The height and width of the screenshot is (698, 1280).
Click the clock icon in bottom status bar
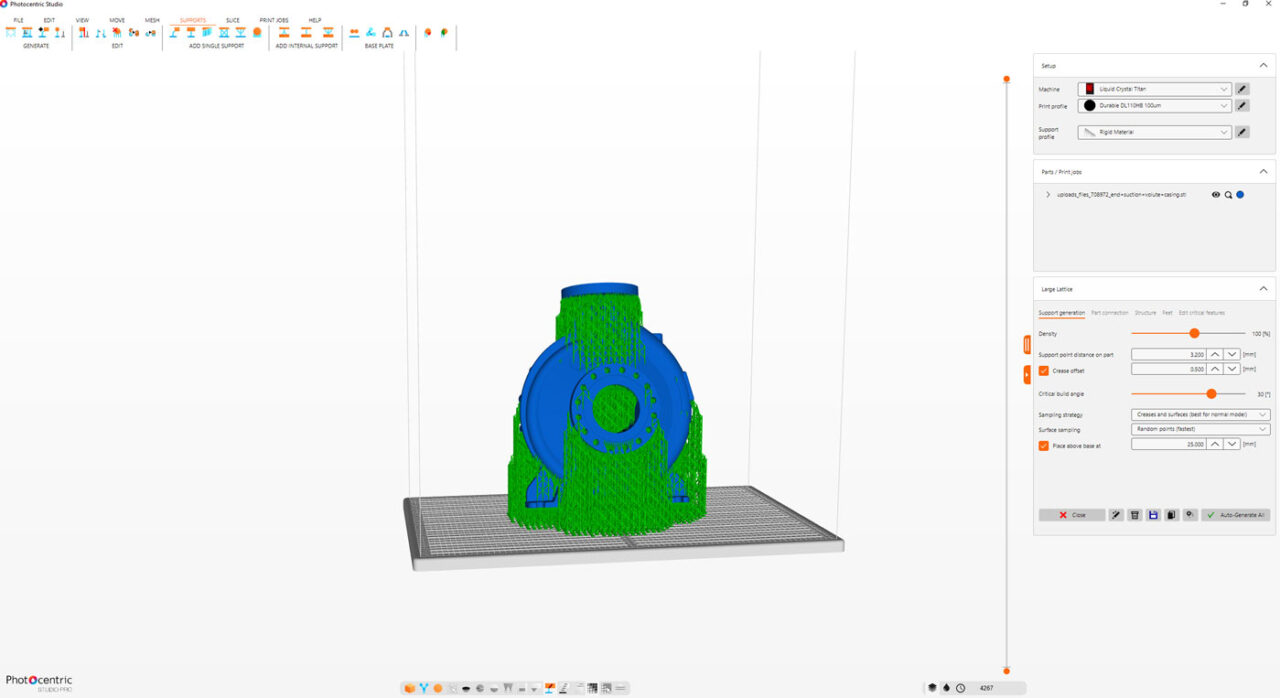(960, 688)
